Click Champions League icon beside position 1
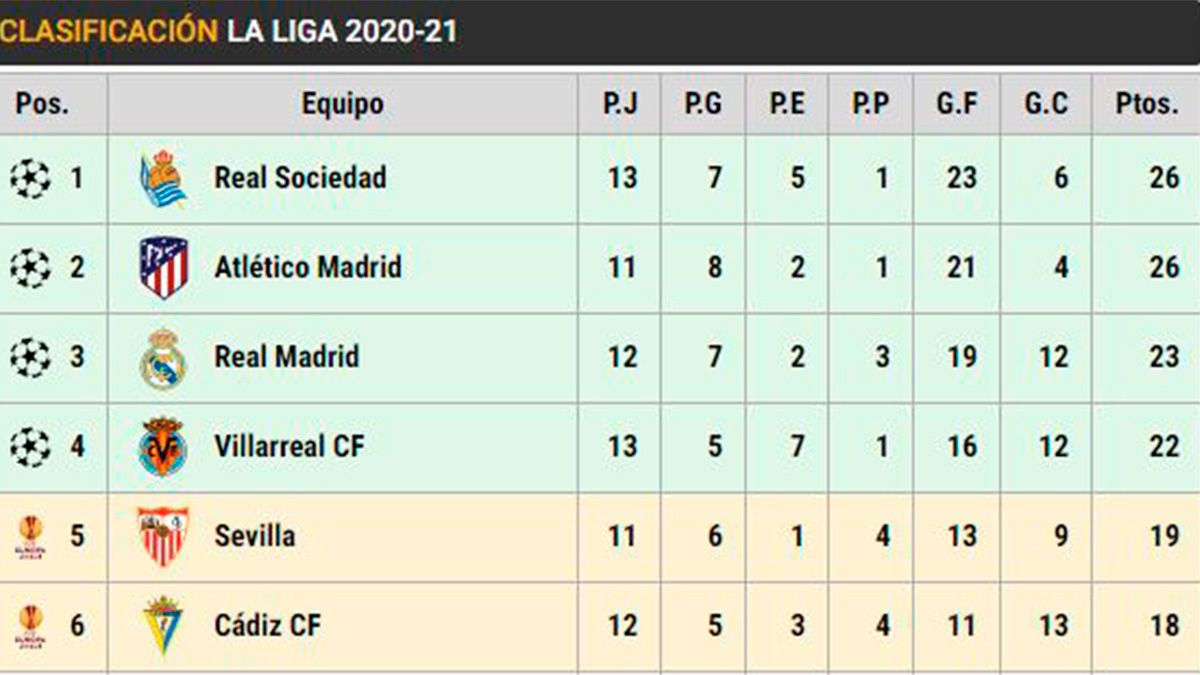 [x=30, y=179]
